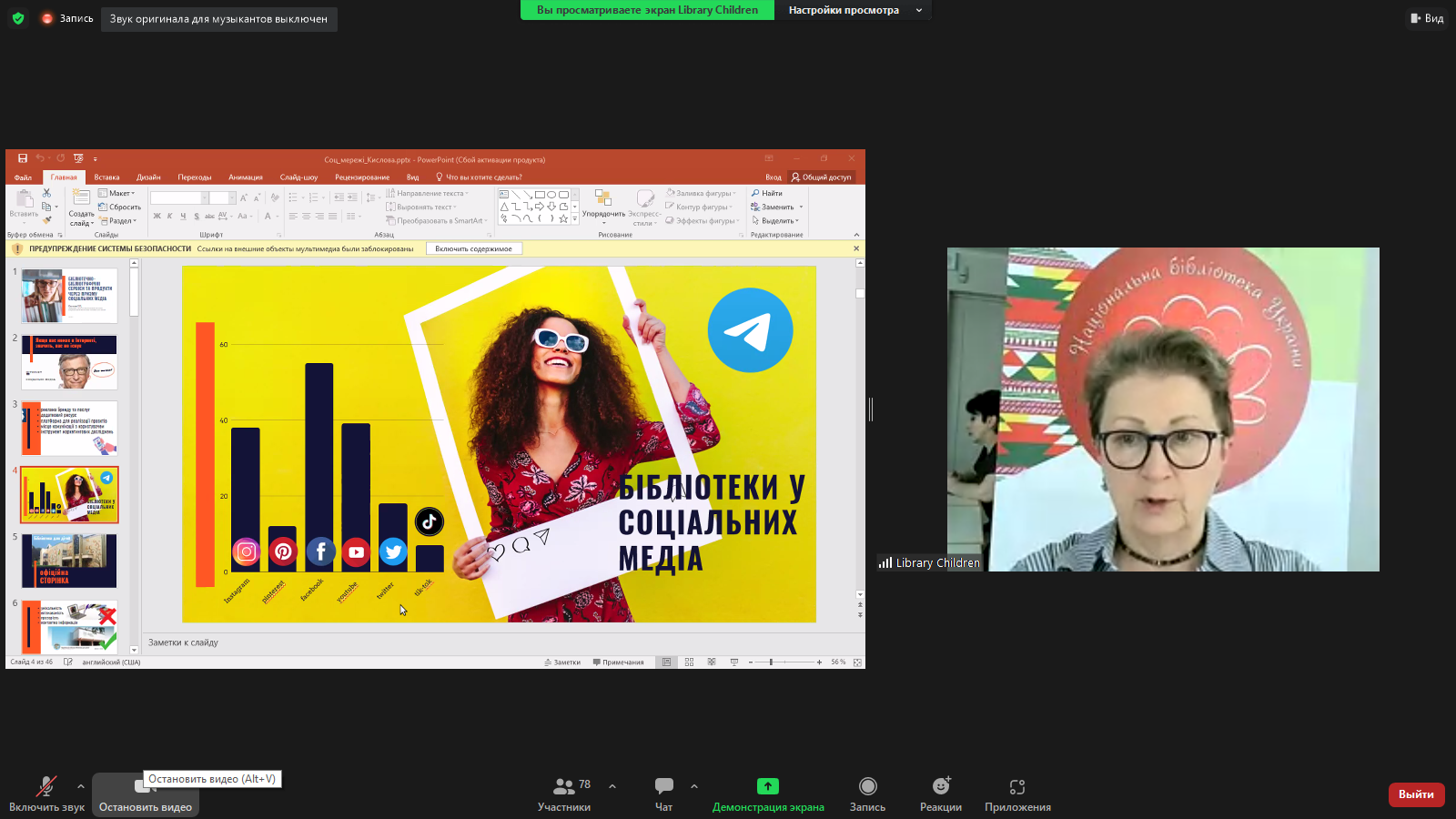Open the Рецензирование ribbon tab

(362, 177)
